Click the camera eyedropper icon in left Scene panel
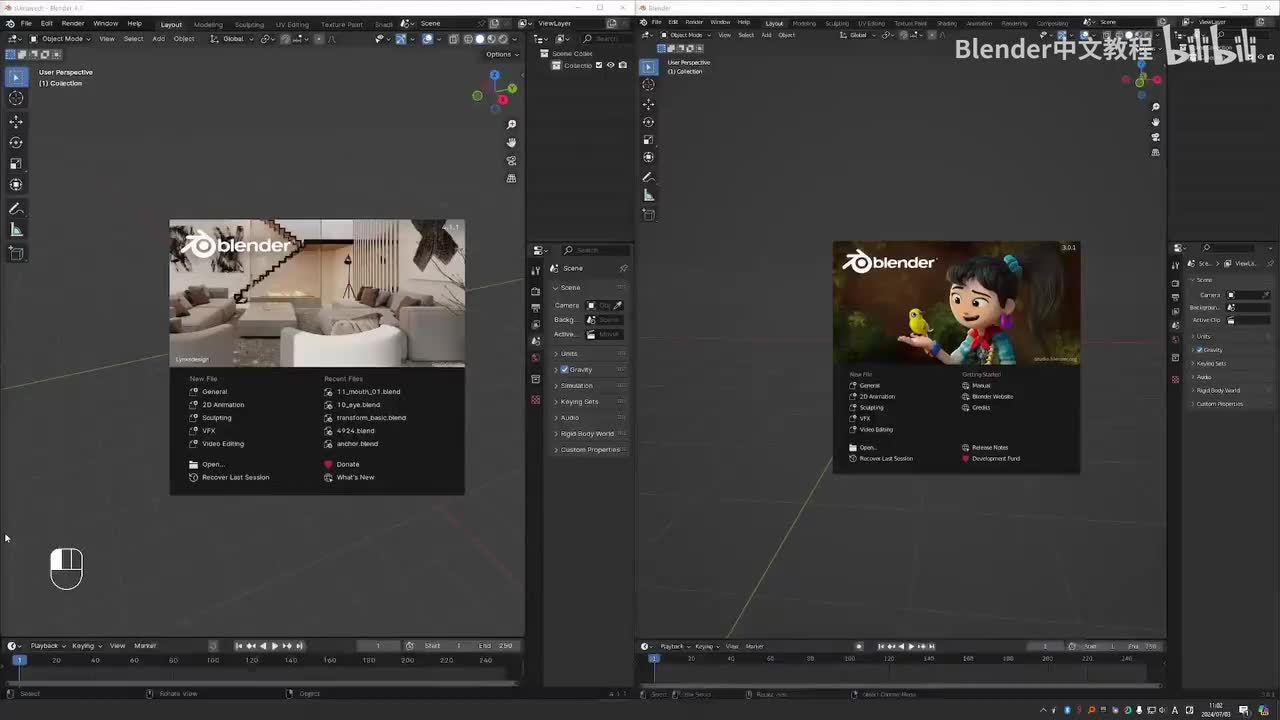Viewport: 1280px width, 720px height. 618,305
